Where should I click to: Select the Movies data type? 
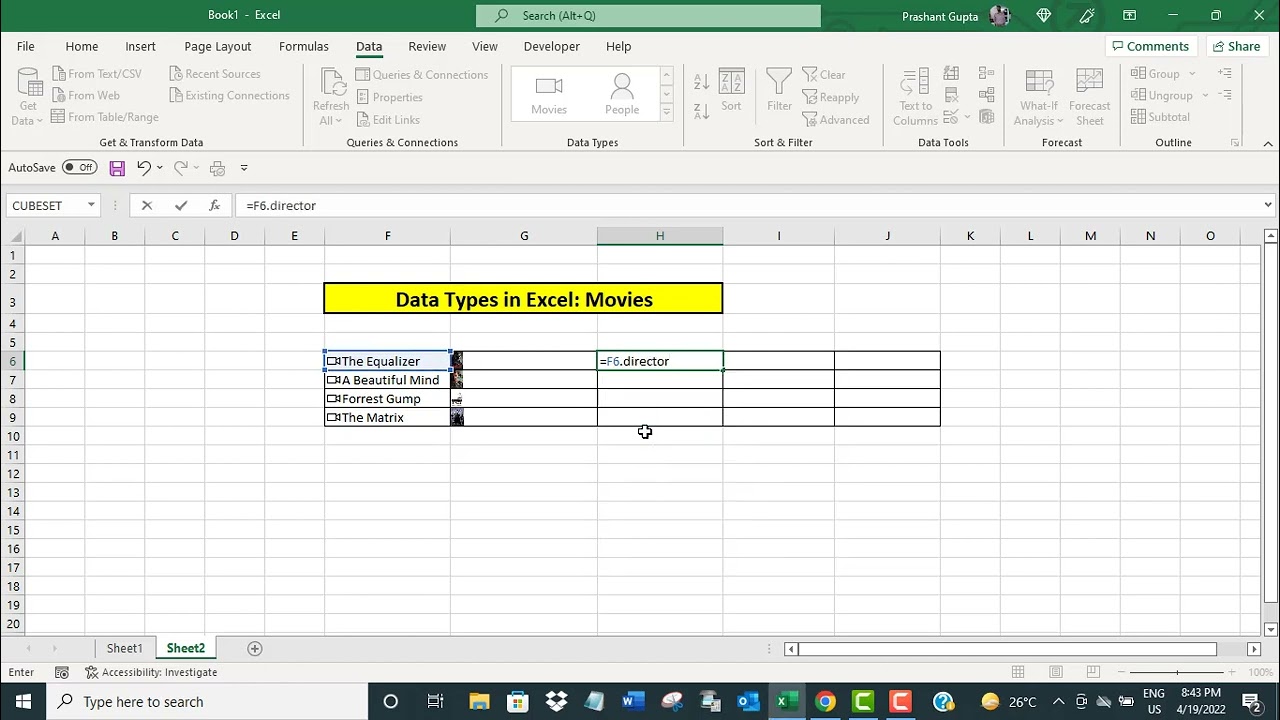(x=549, y=94)
